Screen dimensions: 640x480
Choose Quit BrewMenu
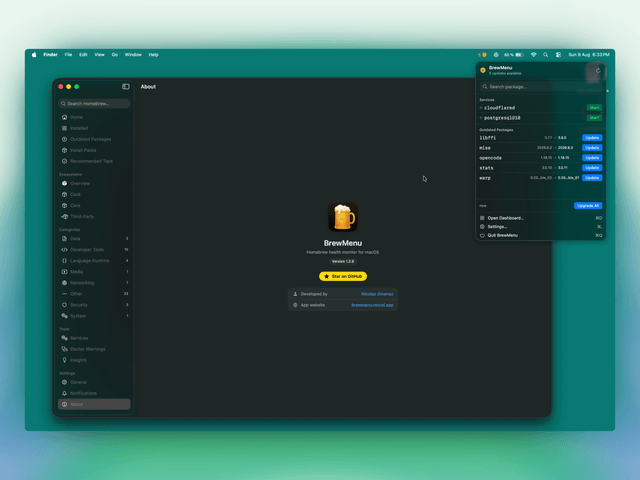541,235
